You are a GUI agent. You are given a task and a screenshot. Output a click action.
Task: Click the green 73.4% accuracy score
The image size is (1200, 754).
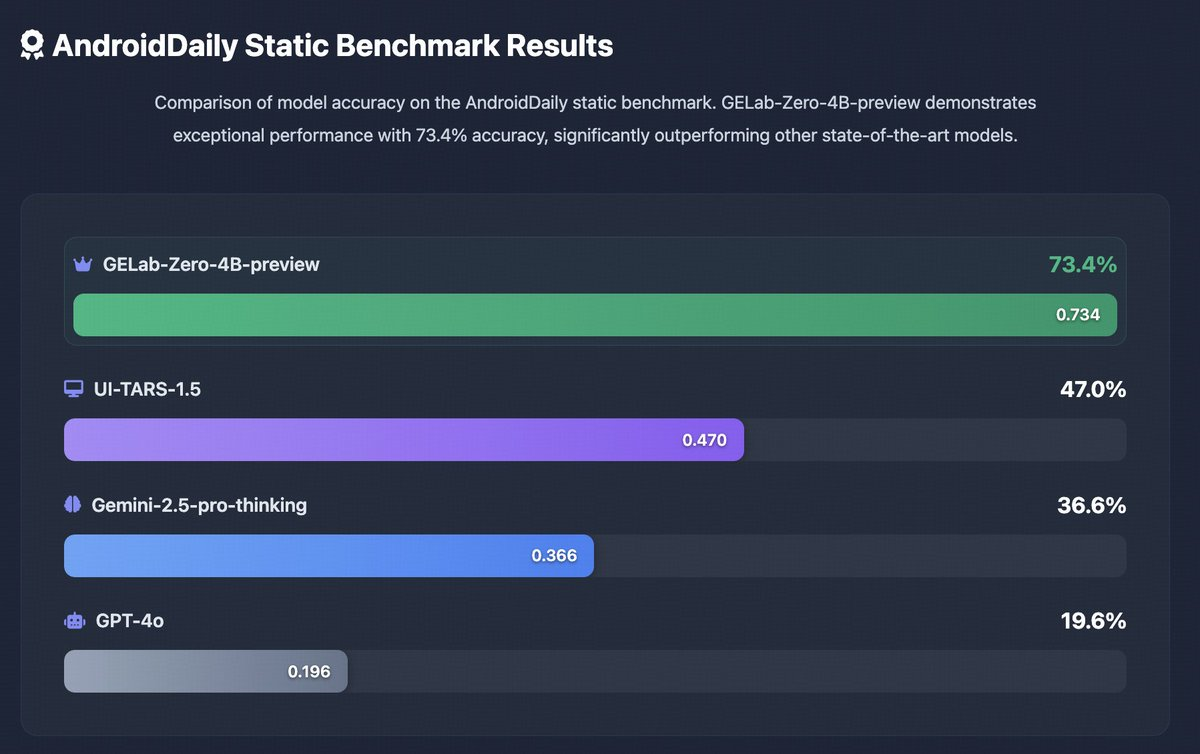tap(1082, 265)
